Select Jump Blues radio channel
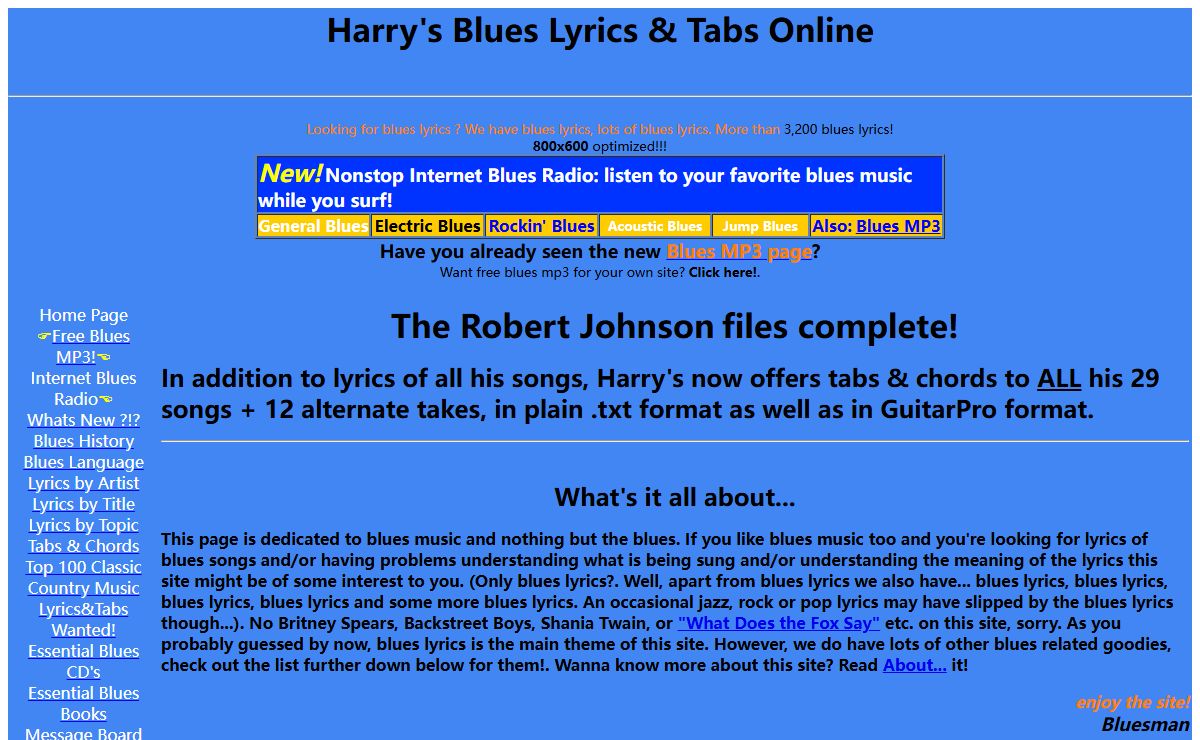 [x=760, y=226]
